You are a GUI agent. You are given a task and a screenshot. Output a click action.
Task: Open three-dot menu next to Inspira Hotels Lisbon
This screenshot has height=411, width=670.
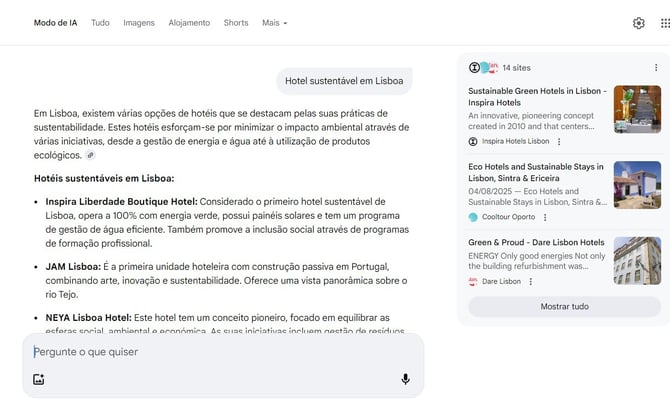pyautogui.click(x=559, y=141)
